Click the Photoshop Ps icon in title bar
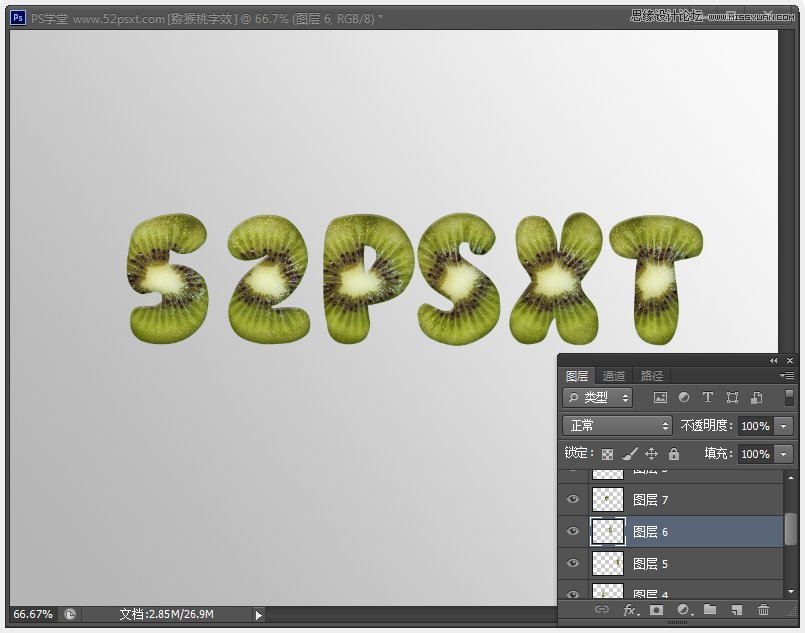Screen dimensions: 805x633 click(x=18, y=18)
